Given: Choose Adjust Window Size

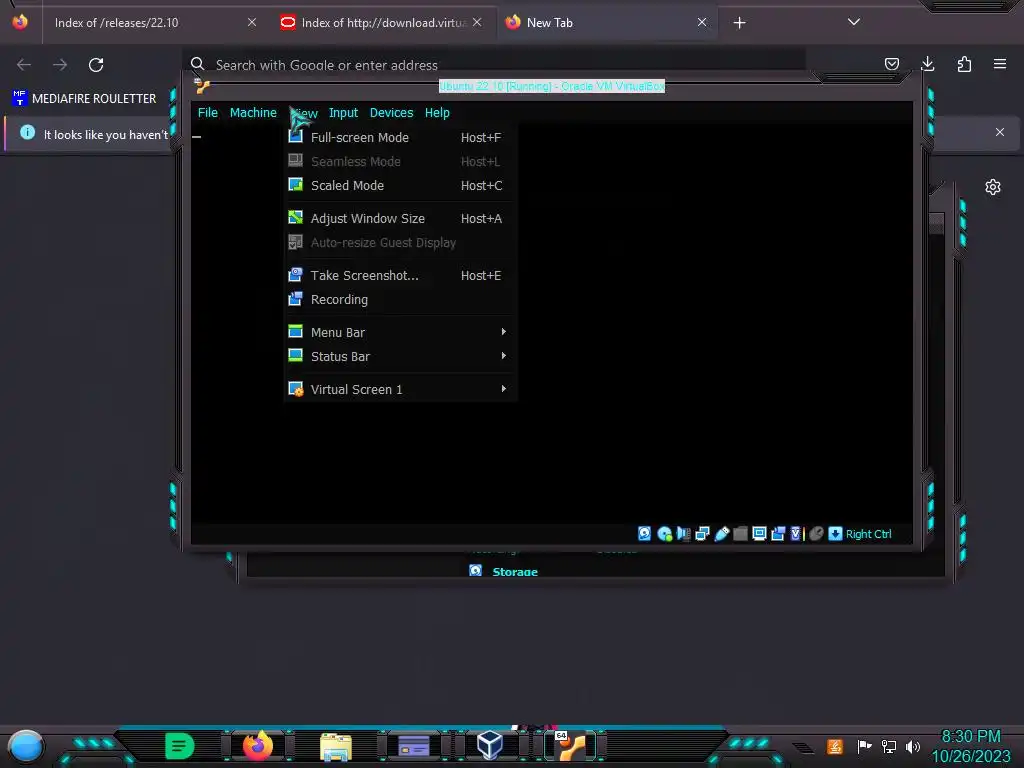Looking at the screenshot, I should 400,218.
